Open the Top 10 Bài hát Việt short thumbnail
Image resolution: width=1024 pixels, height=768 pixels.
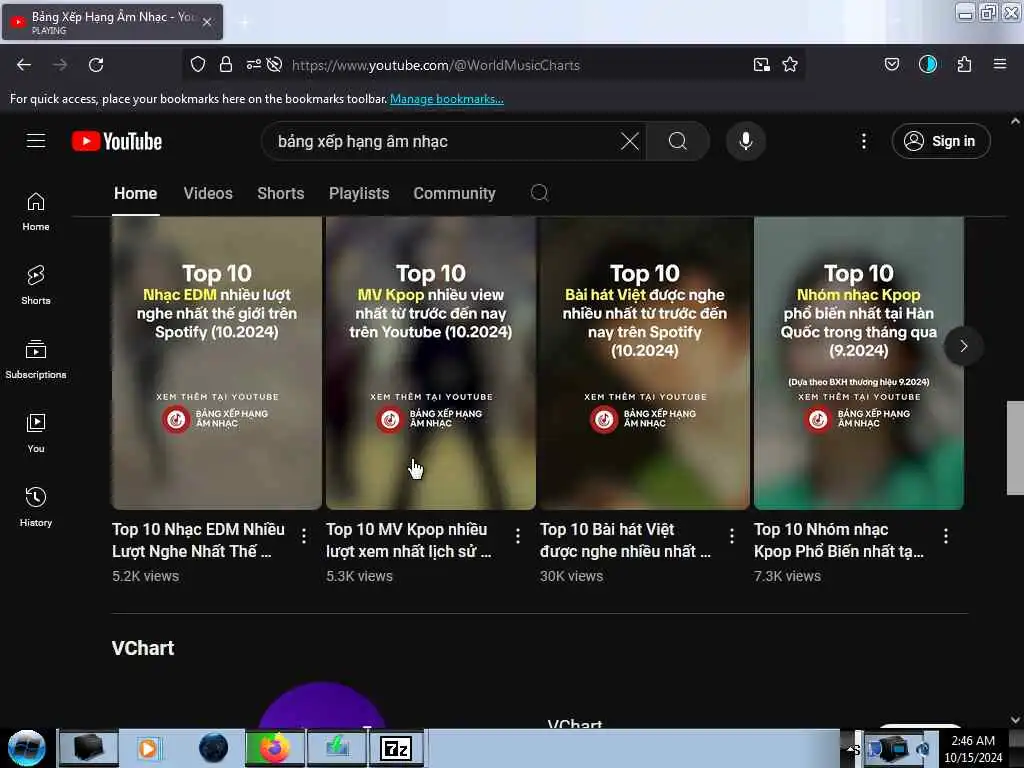tap(645, 362)
